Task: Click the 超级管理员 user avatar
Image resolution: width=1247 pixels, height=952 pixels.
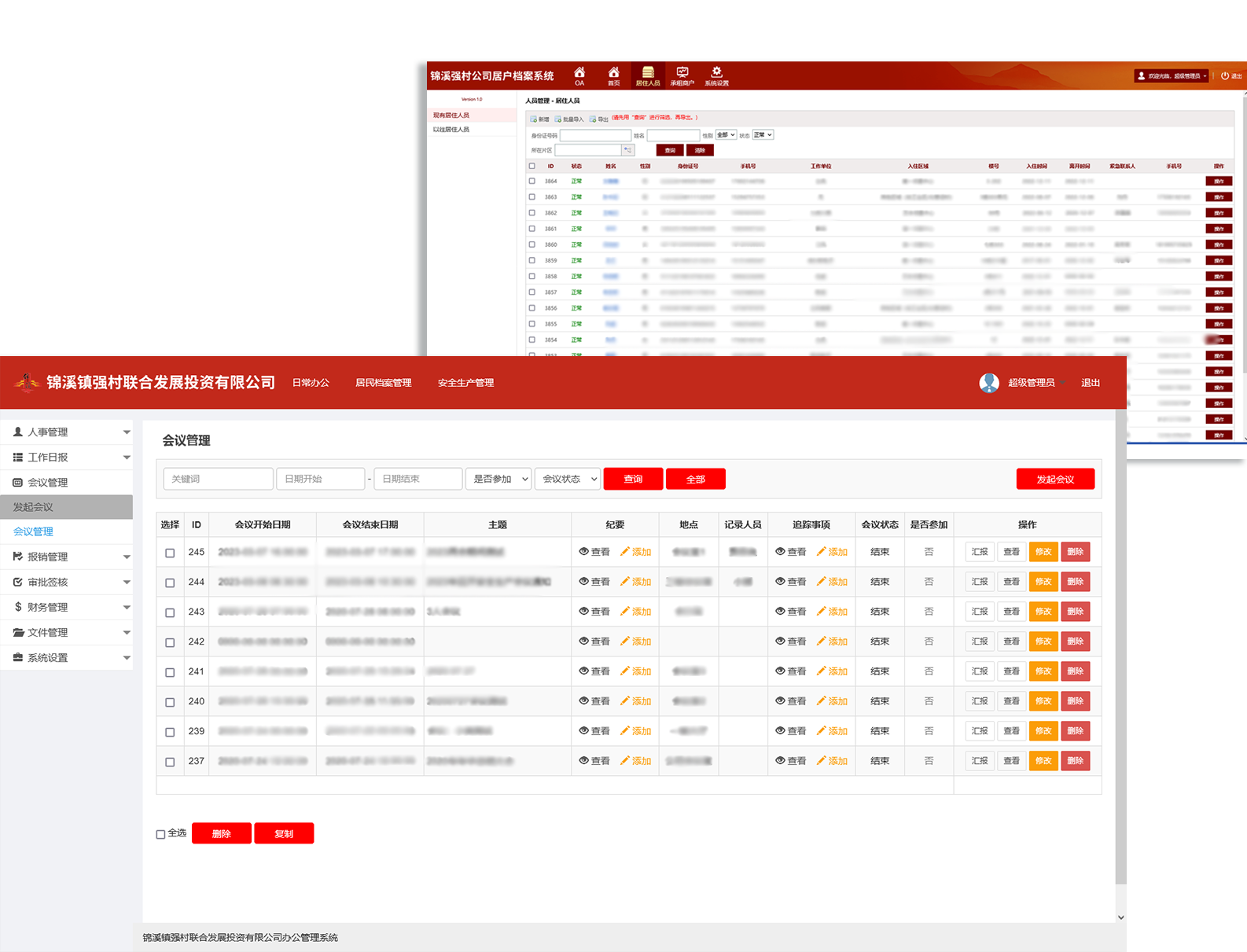Action: (x=989, y=383)
